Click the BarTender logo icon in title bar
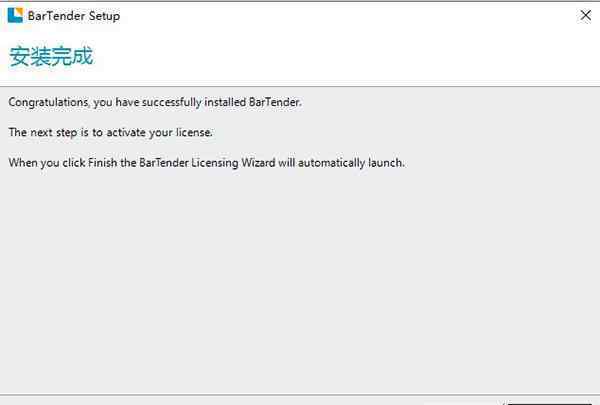This screenshot has height=405, width=600. [x=15, y=15]
